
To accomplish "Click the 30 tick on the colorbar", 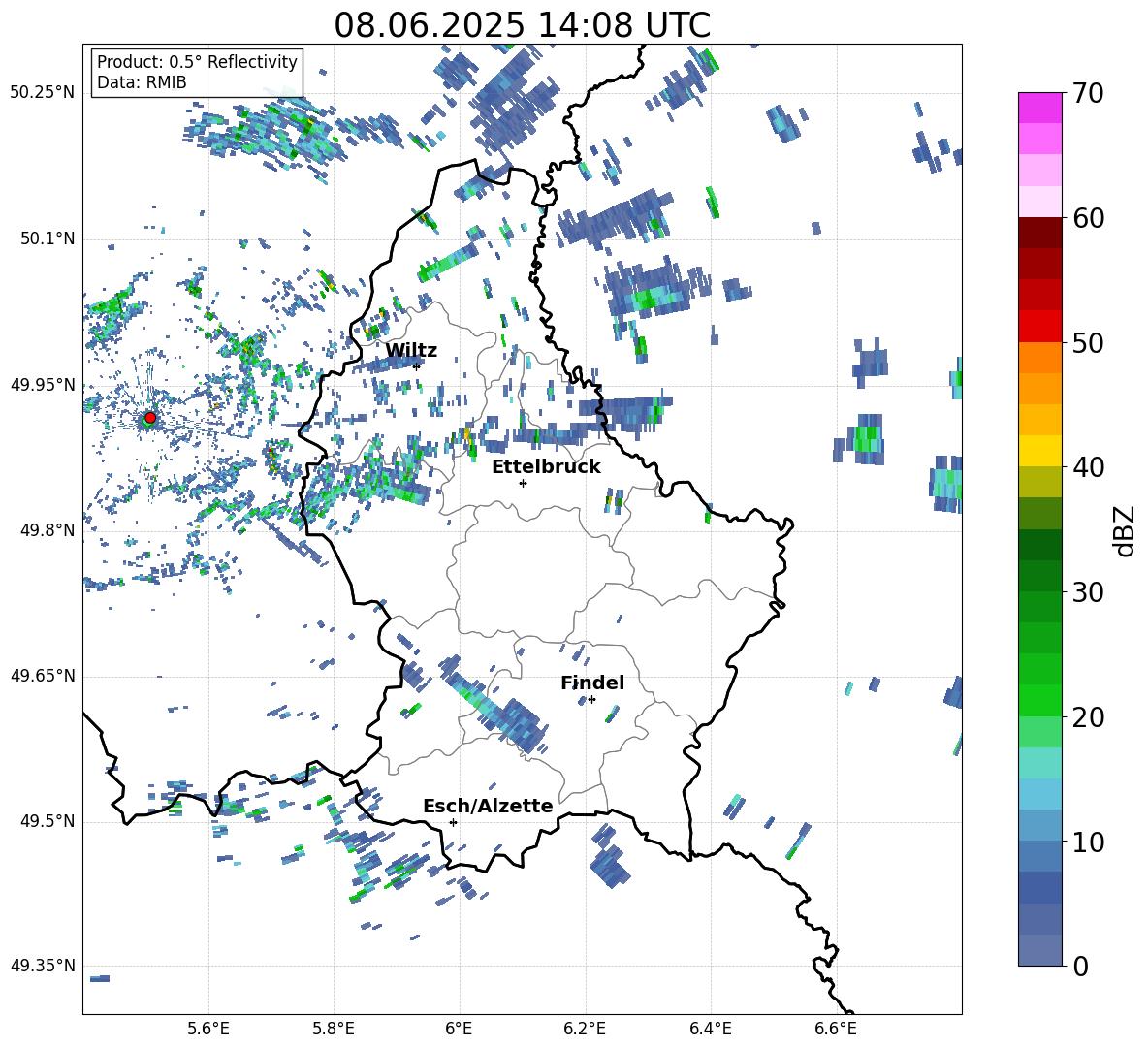I will (x=1087, y=591).
